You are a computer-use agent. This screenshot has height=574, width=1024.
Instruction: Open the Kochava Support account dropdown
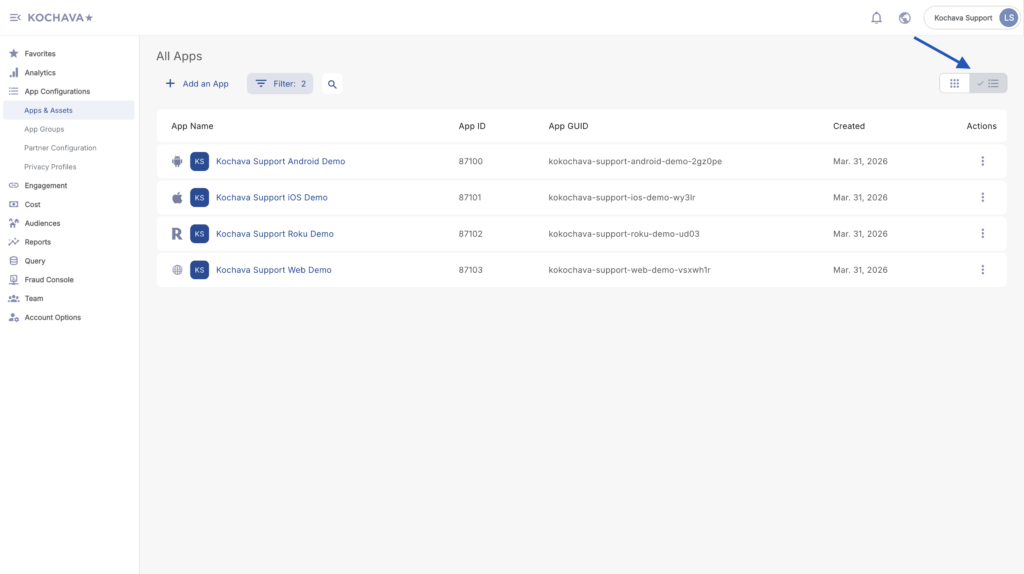coord(962,17)
